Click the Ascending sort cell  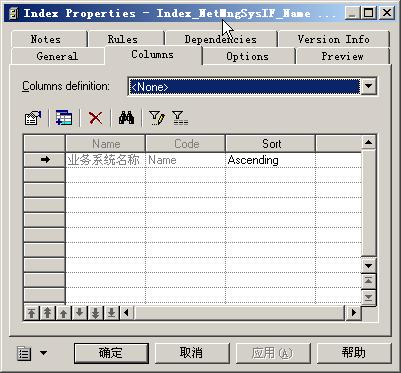[270, 160]
